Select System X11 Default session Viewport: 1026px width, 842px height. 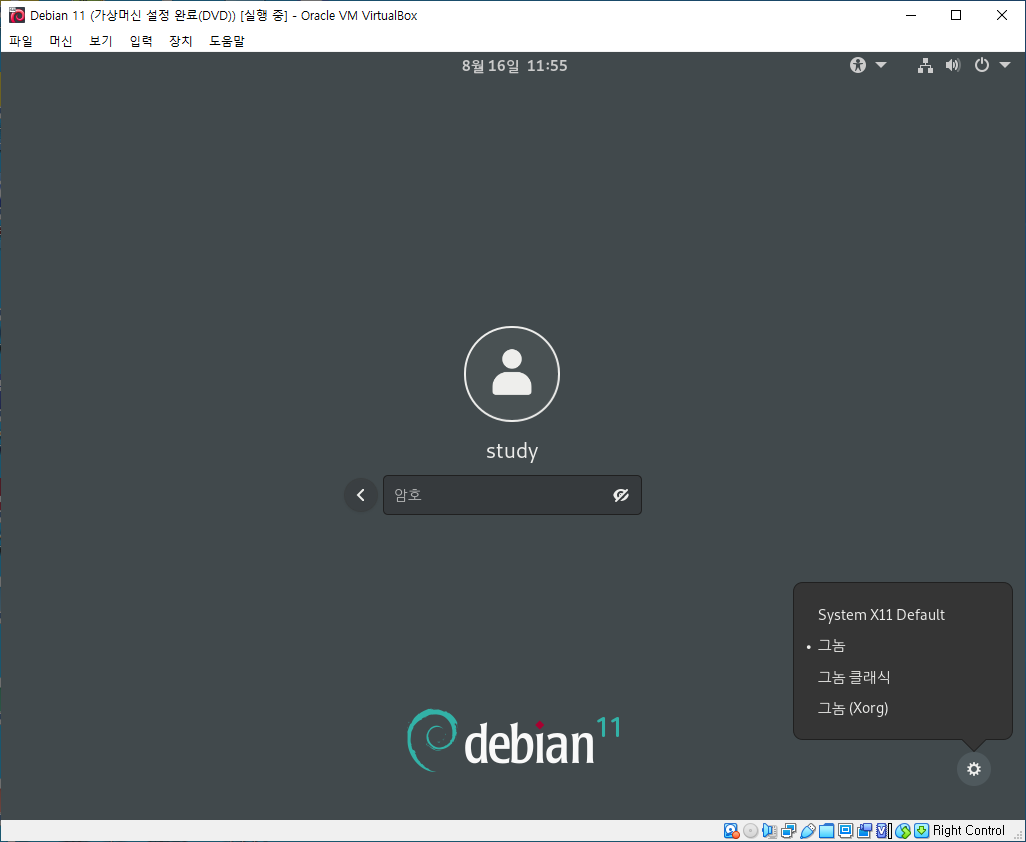902,614
